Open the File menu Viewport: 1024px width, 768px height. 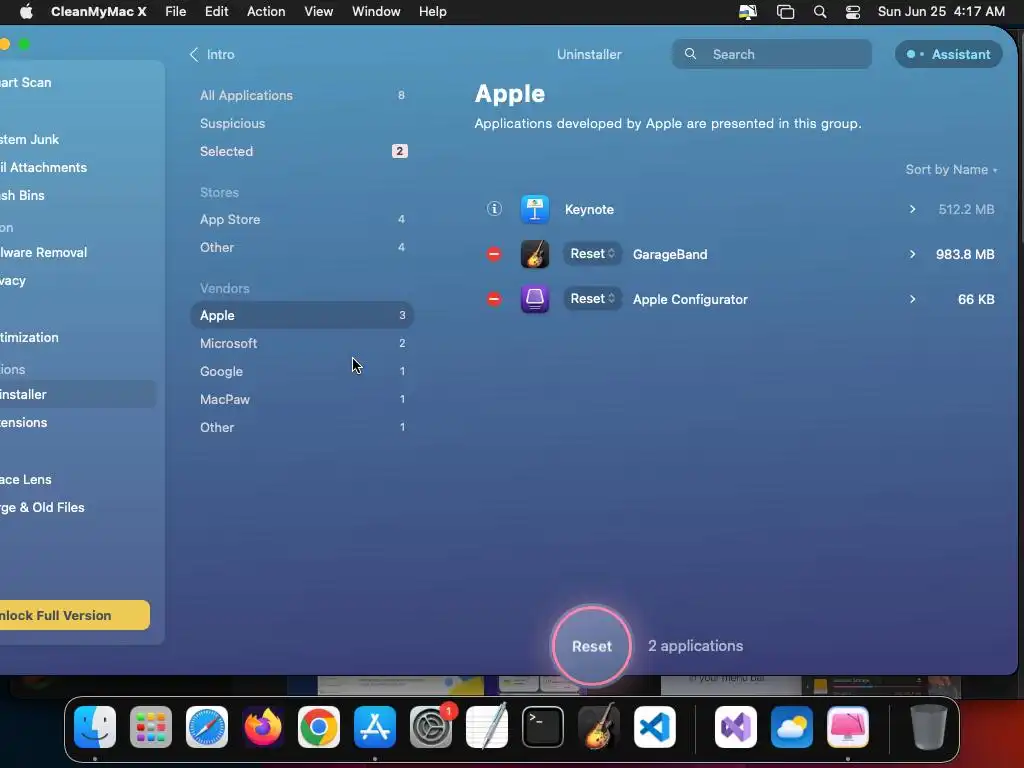click(x=176, y=12)
